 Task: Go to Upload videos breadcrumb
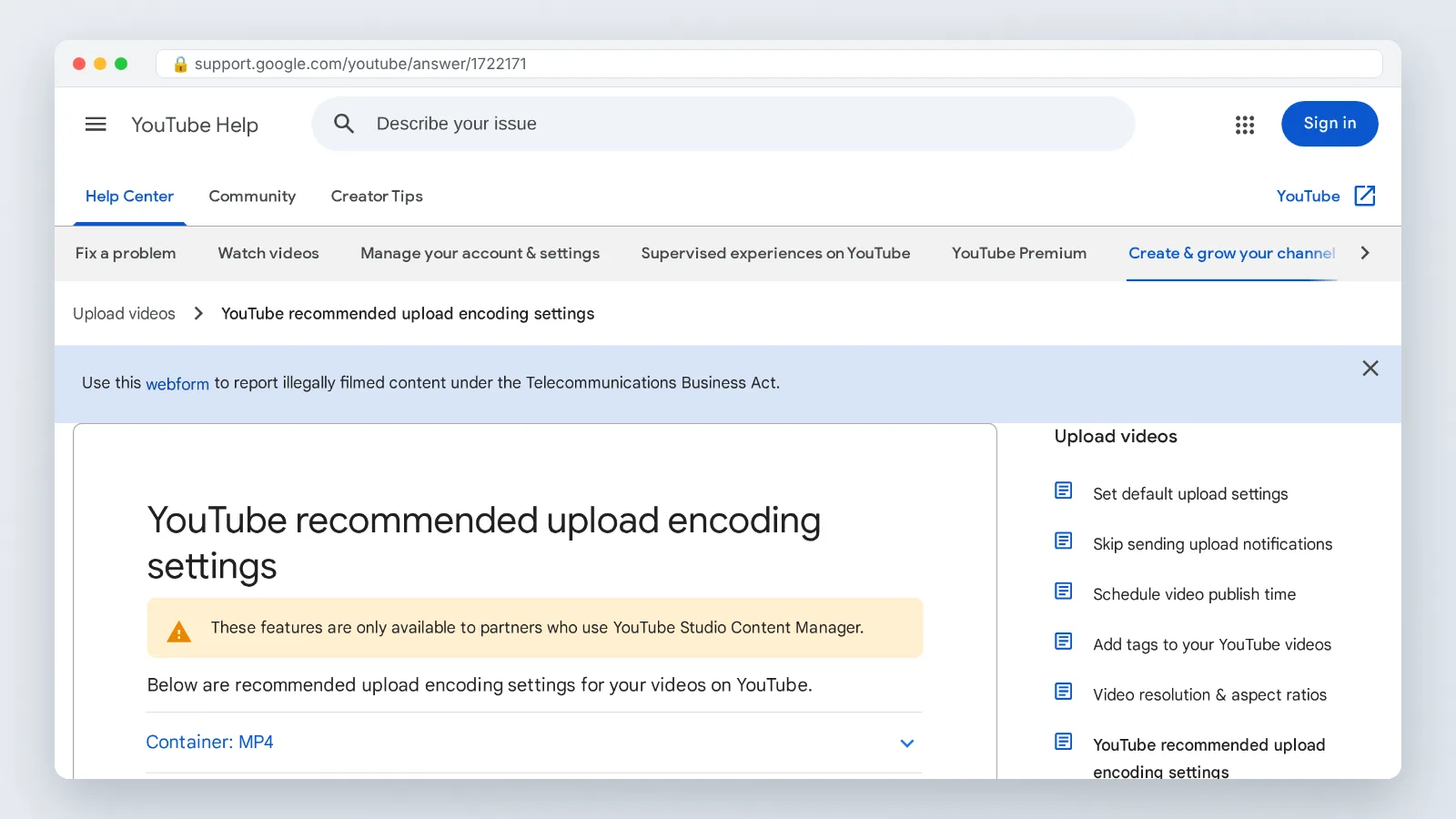click(124, 313)
